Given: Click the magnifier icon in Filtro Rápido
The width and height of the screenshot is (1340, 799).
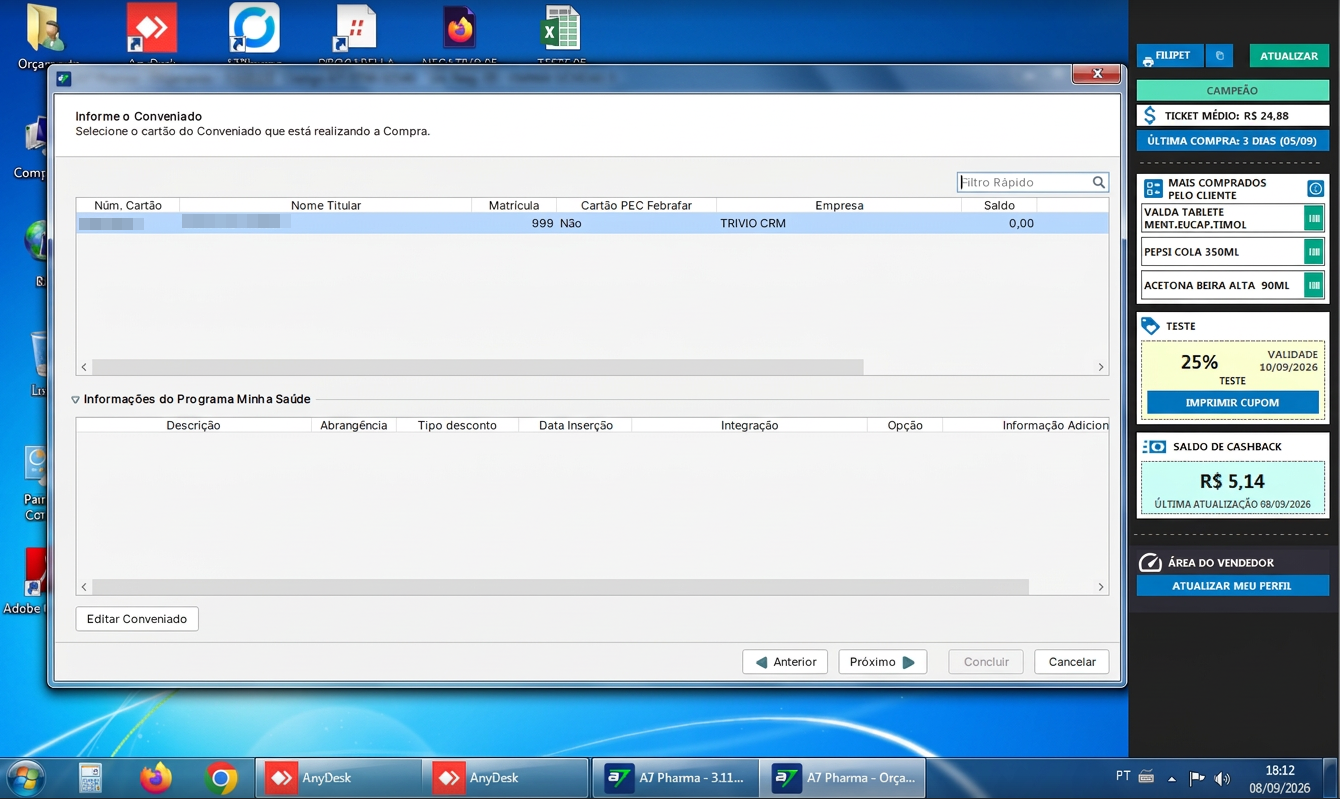Looking at the screenshot, I should 1098,182.
